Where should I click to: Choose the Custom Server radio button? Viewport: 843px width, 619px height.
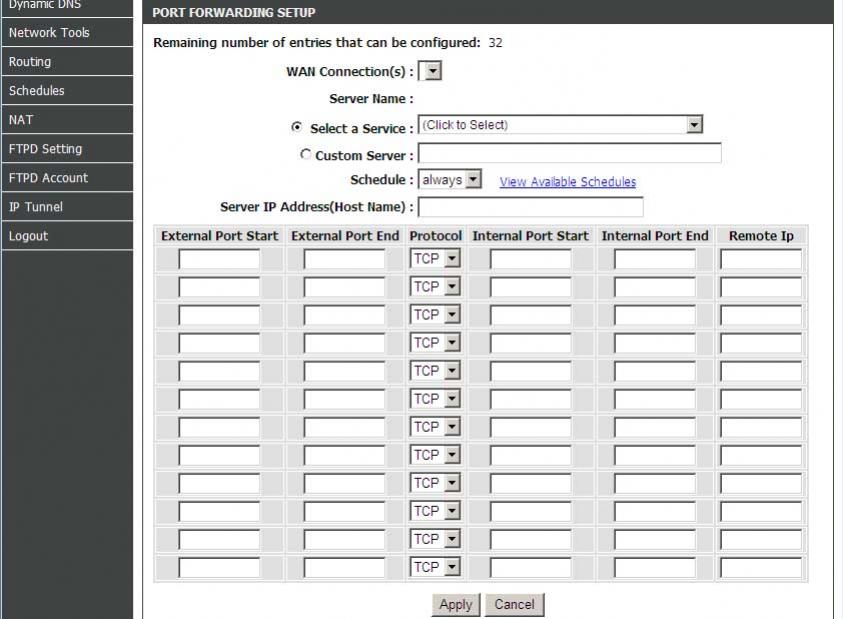click(x=305, y=154)
